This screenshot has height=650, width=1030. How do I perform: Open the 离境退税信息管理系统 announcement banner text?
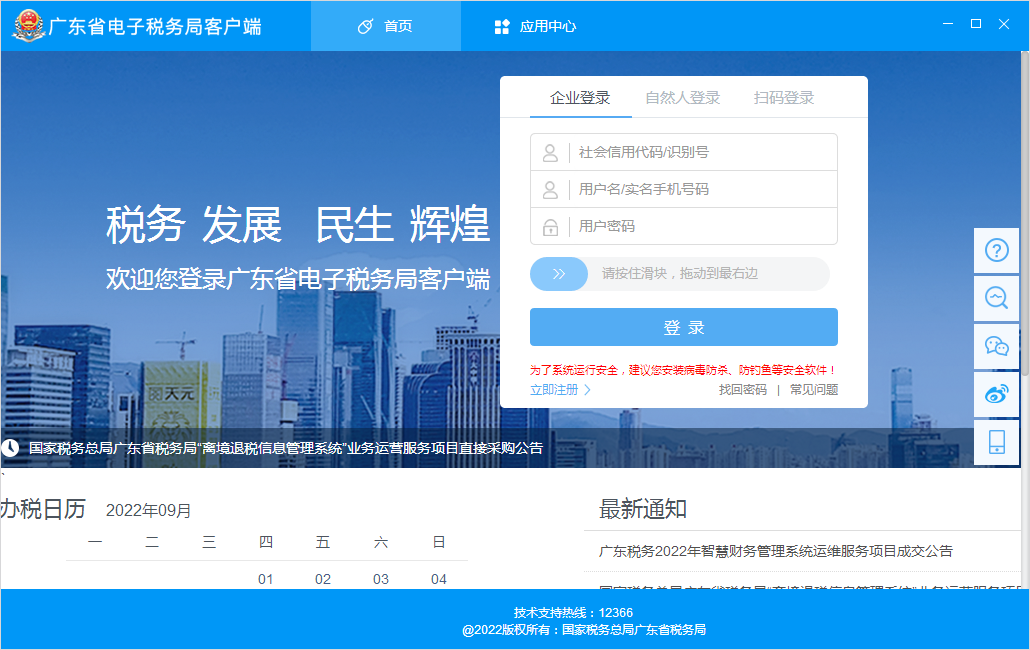[x=286, y=448]
